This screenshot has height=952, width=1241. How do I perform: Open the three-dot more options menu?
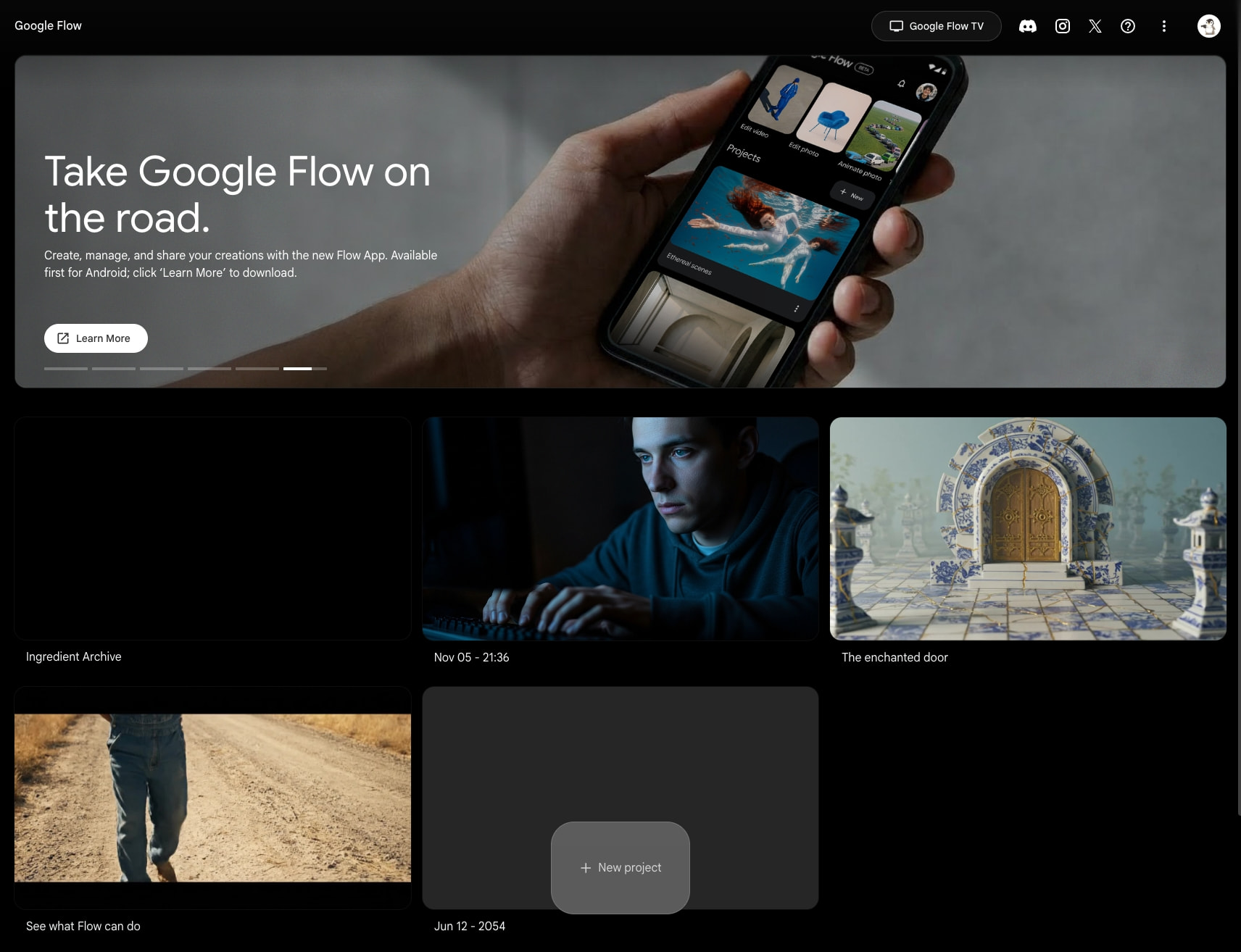1163,26
